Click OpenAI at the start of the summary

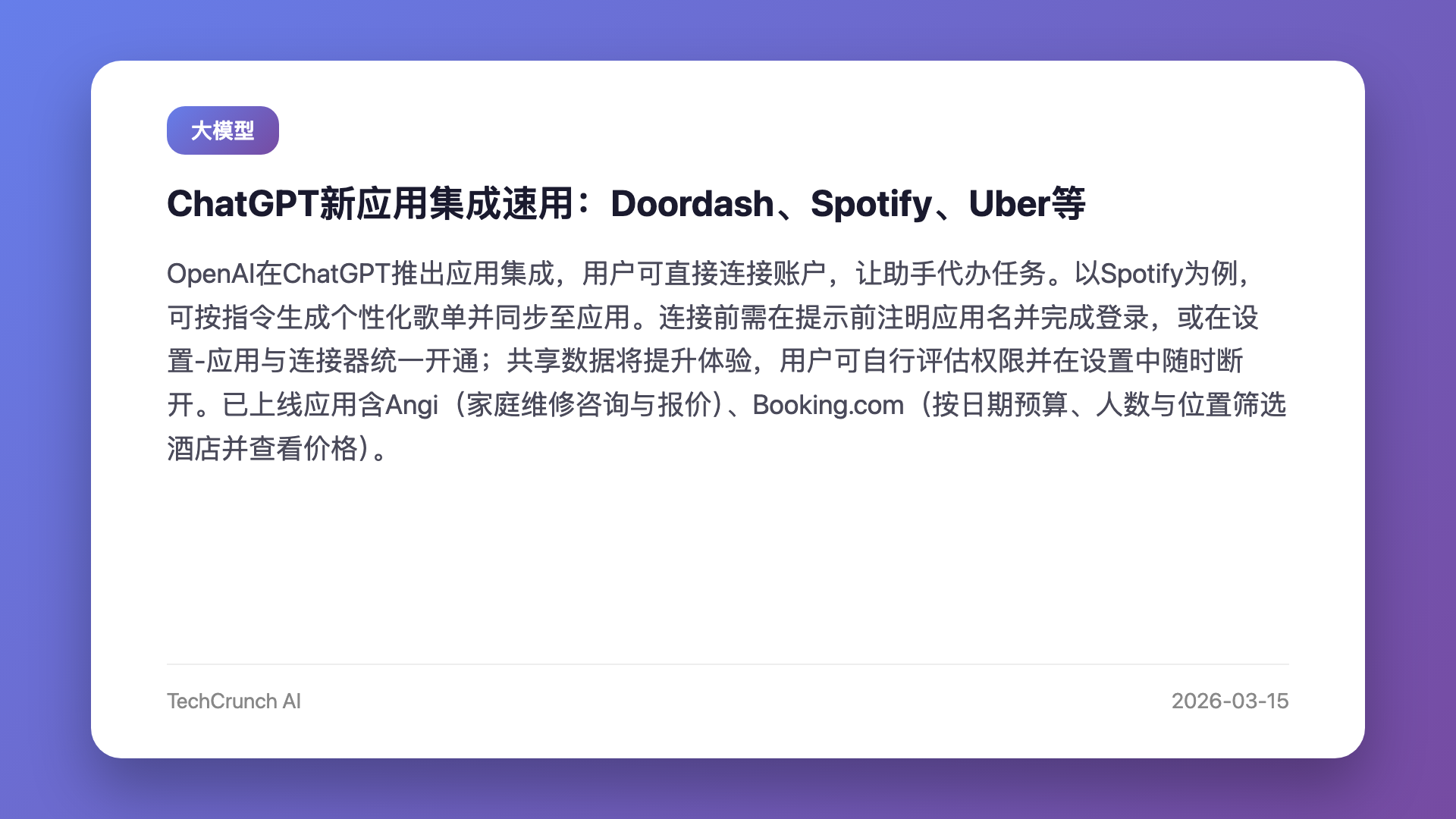point(210,274)
